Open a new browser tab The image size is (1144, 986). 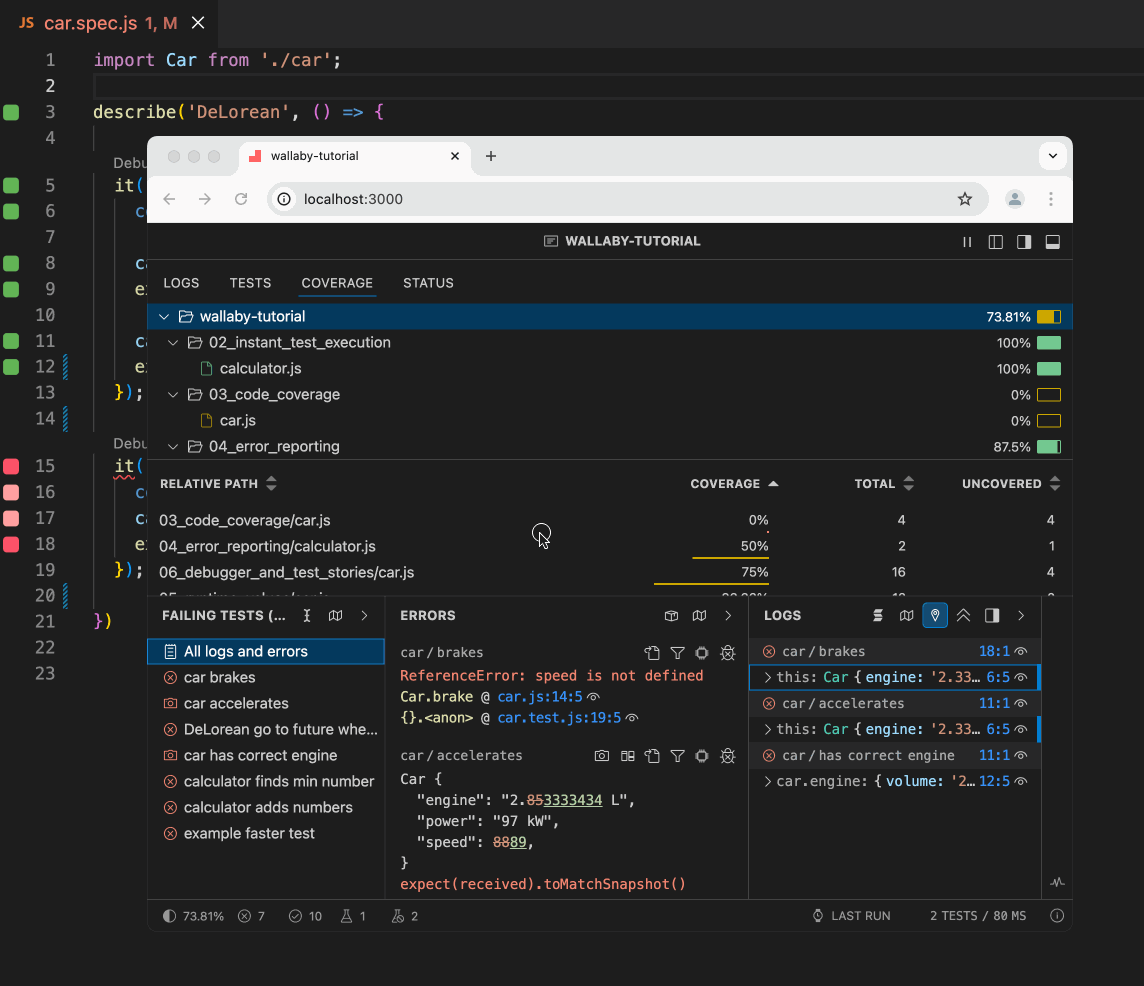(491, 155)
